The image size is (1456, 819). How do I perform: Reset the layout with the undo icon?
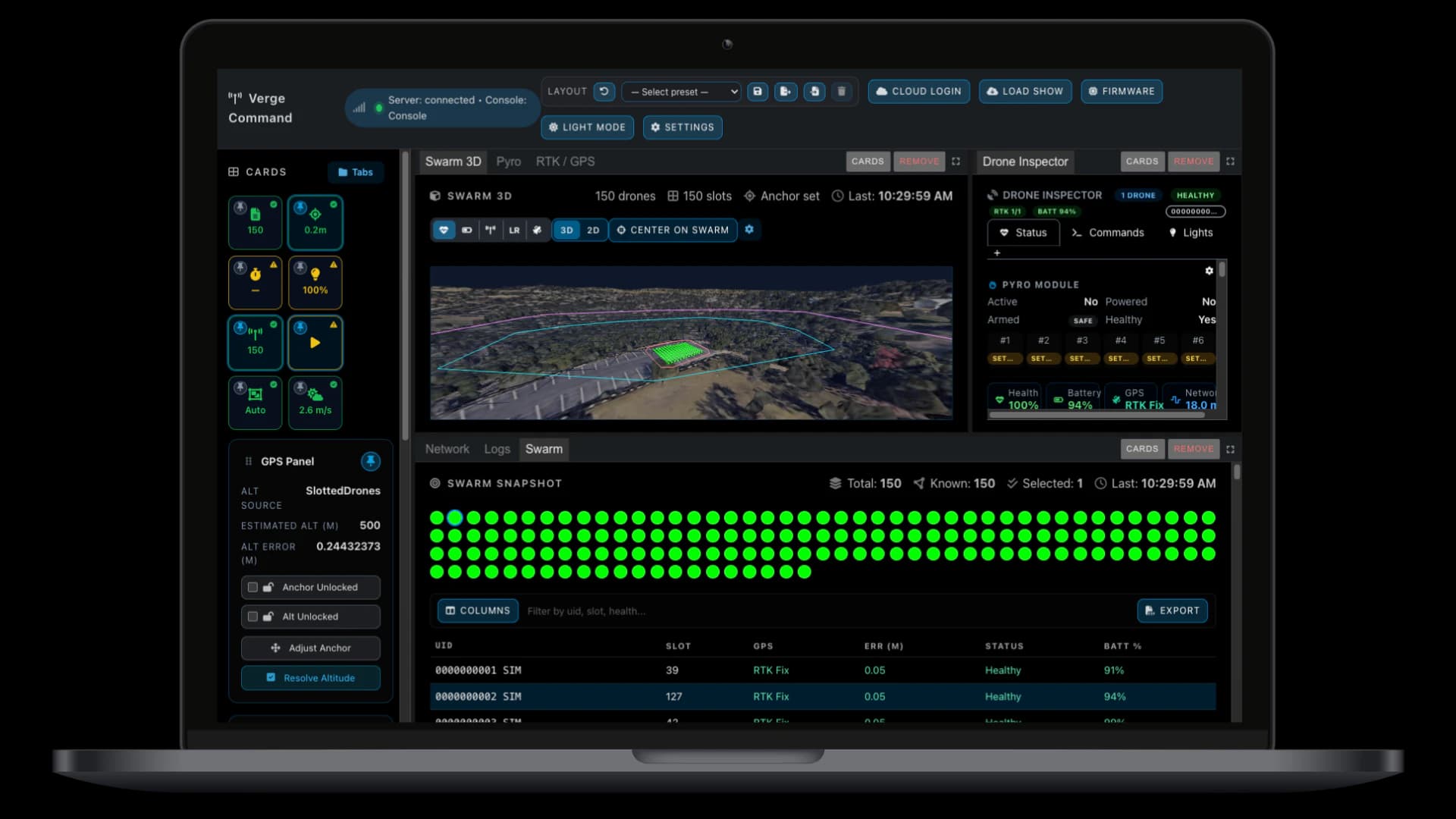604,91
